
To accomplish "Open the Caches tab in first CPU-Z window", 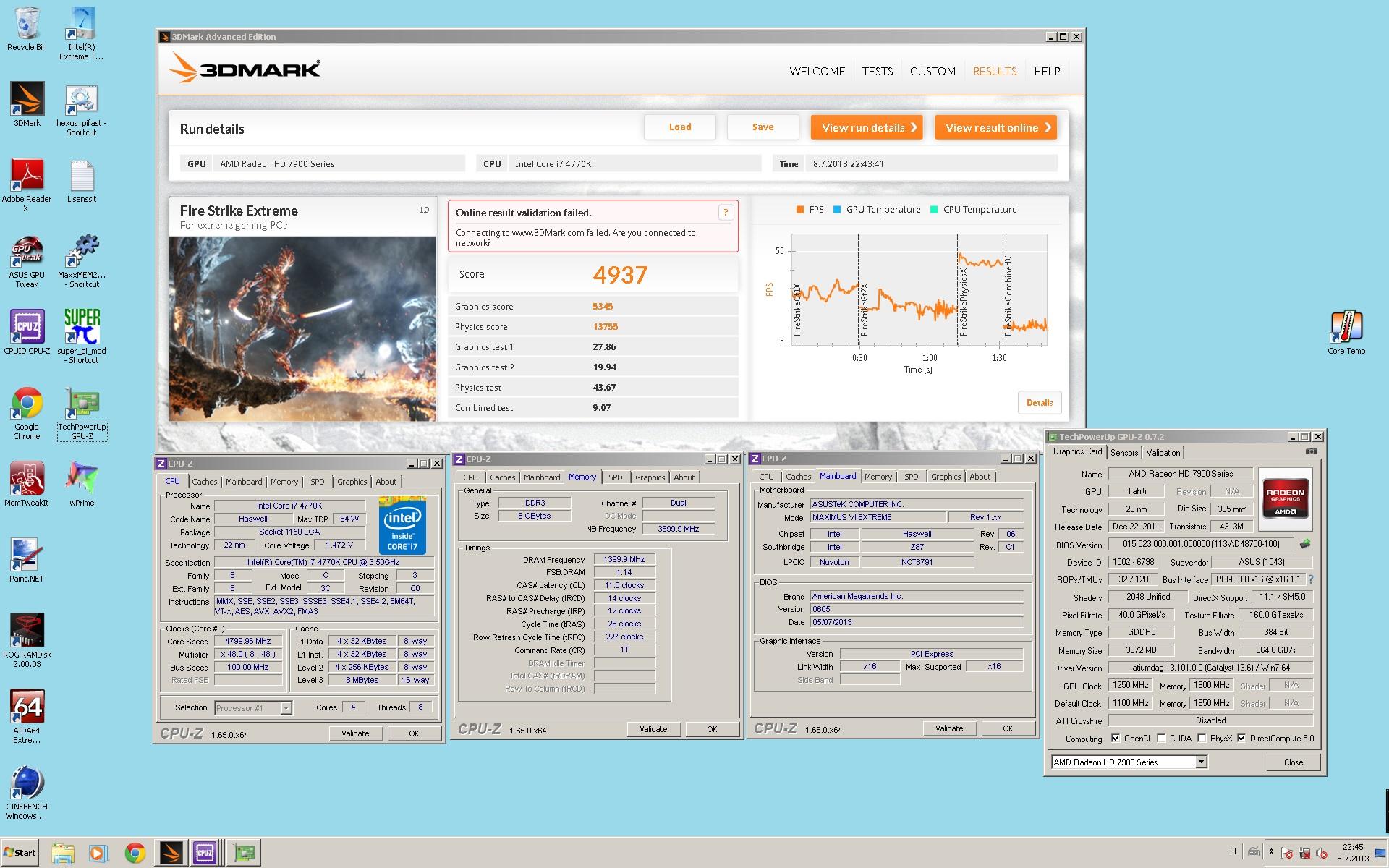I will tap(204, 482).
